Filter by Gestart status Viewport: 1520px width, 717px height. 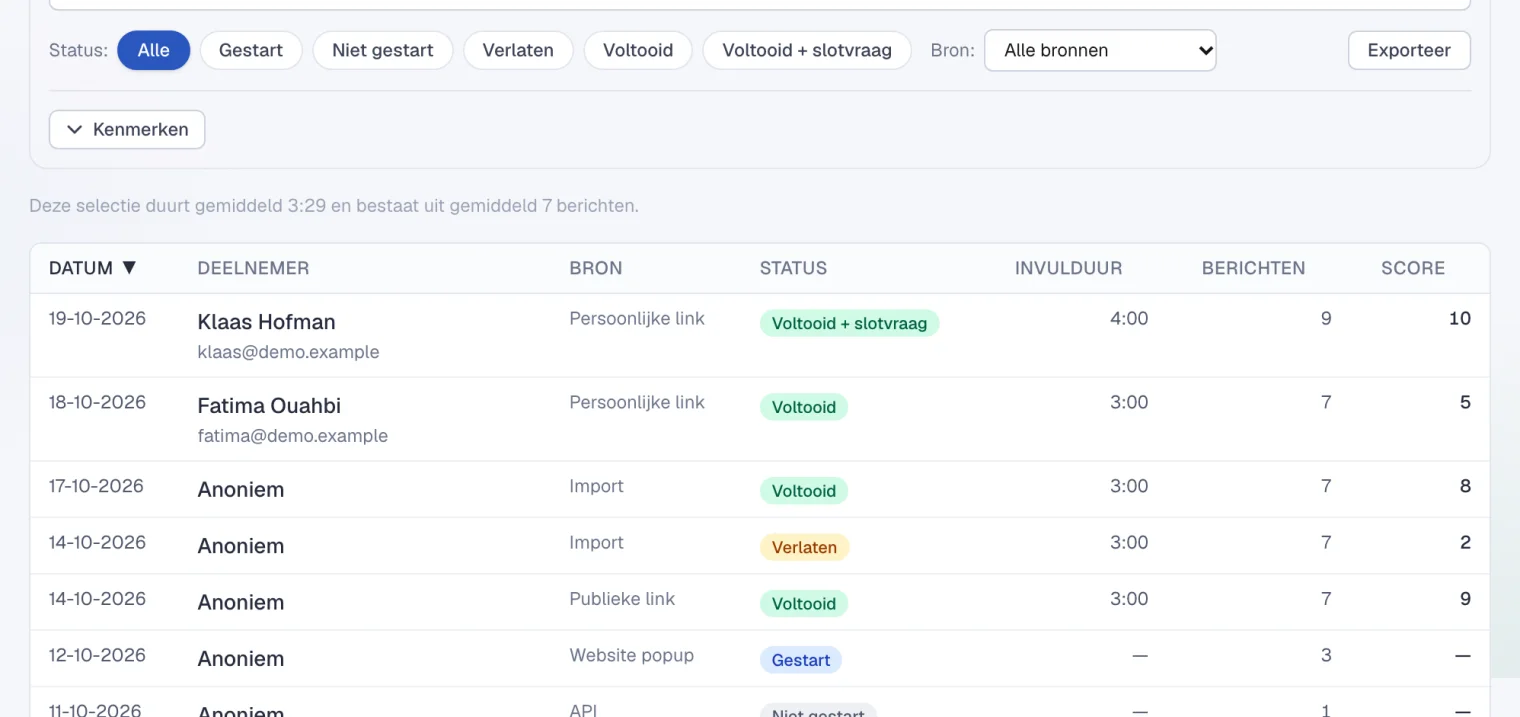pos(251,50)
